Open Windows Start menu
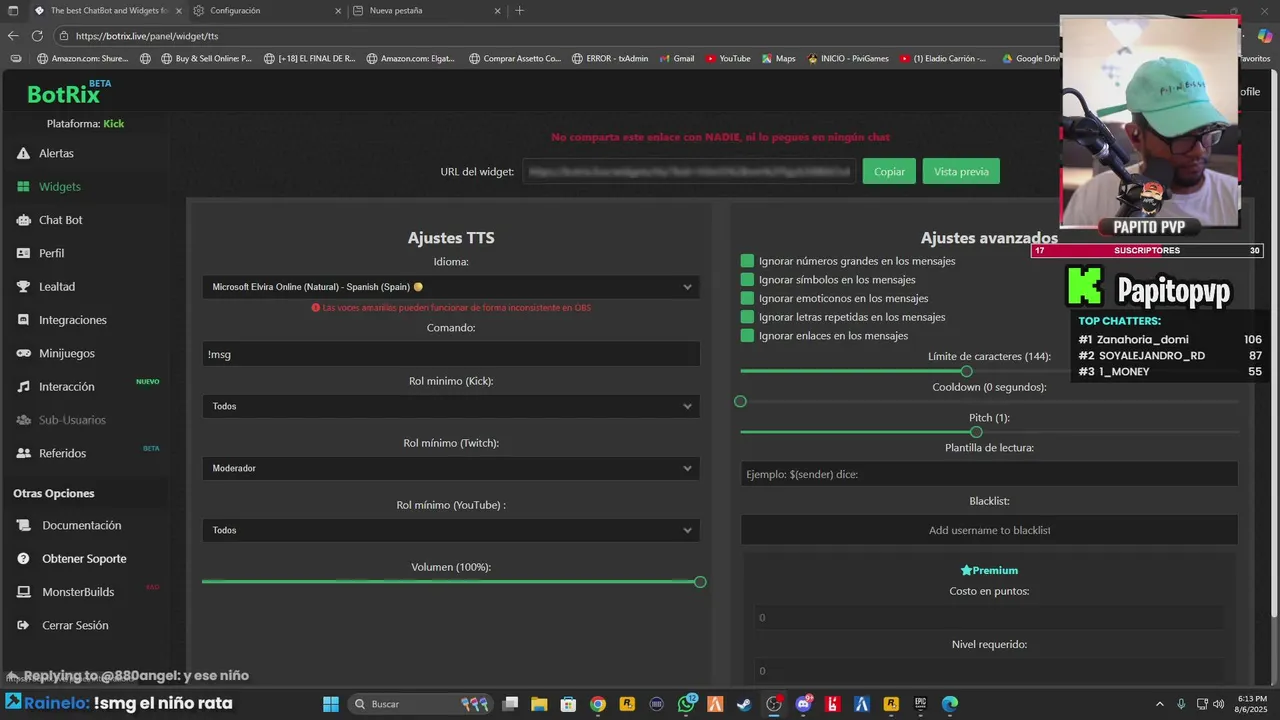Viewport: 1280px width, 720px height. [330, 704]
